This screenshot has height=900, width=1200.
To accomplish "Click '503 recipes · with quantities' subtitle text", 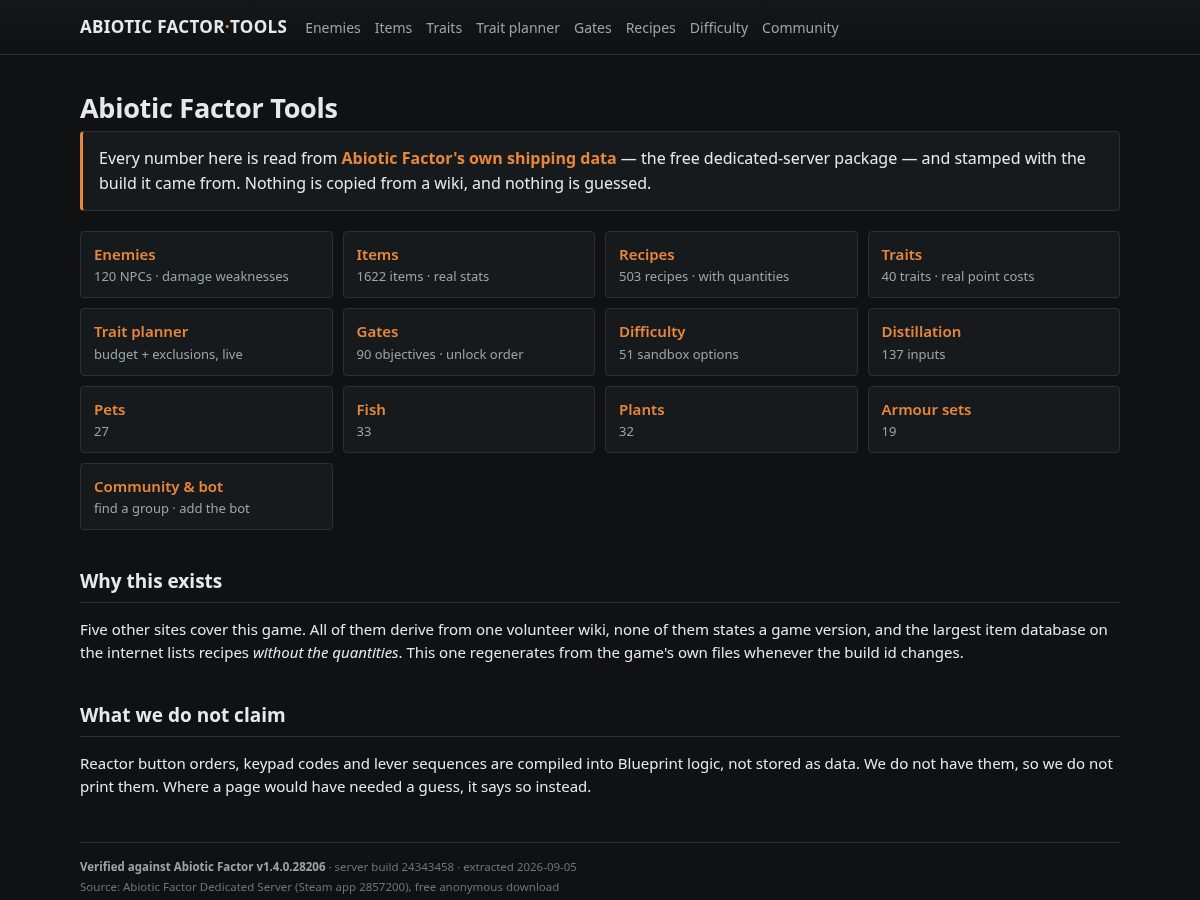I will (704, 277).
